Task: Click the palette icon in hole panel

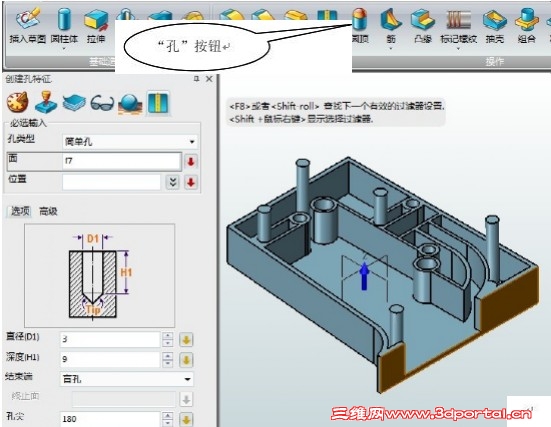Action: (17, 102)
